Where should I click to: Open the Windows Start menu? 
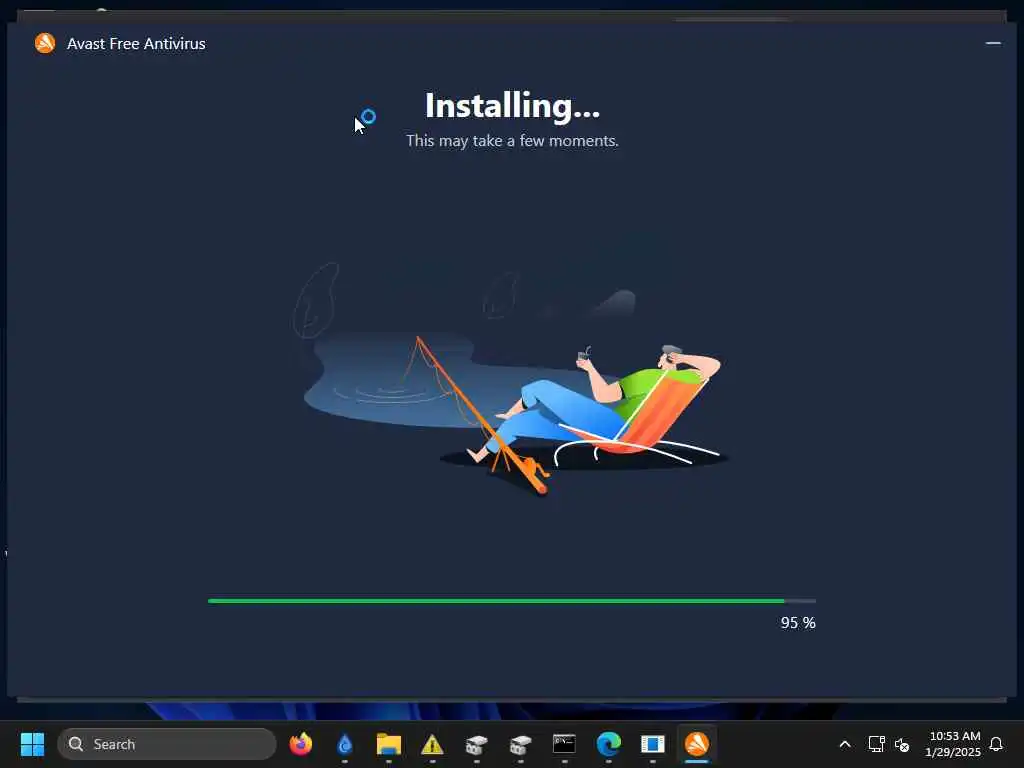point(32,744)
